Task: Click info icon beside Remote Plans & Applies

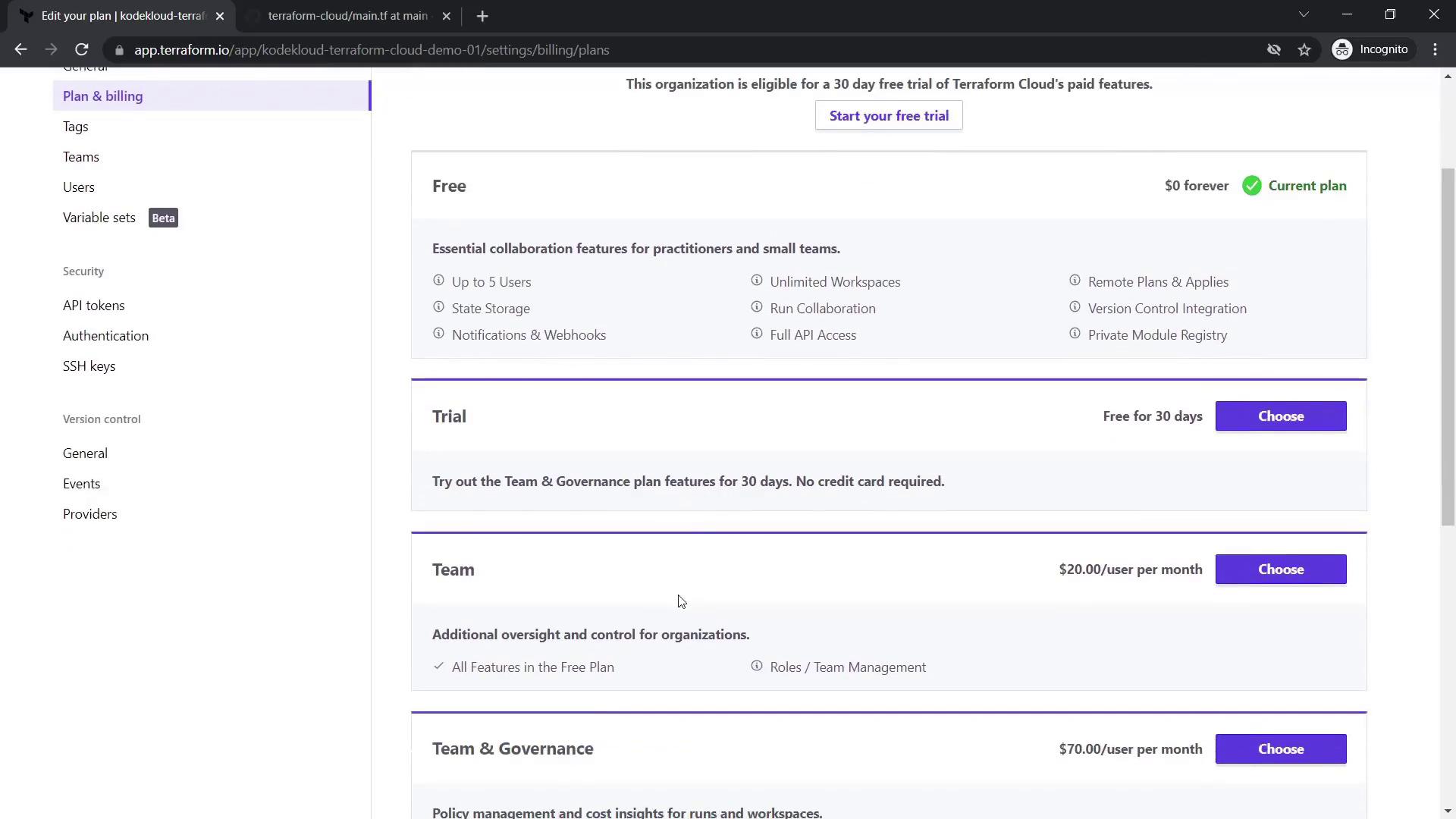Action: 1075,281
